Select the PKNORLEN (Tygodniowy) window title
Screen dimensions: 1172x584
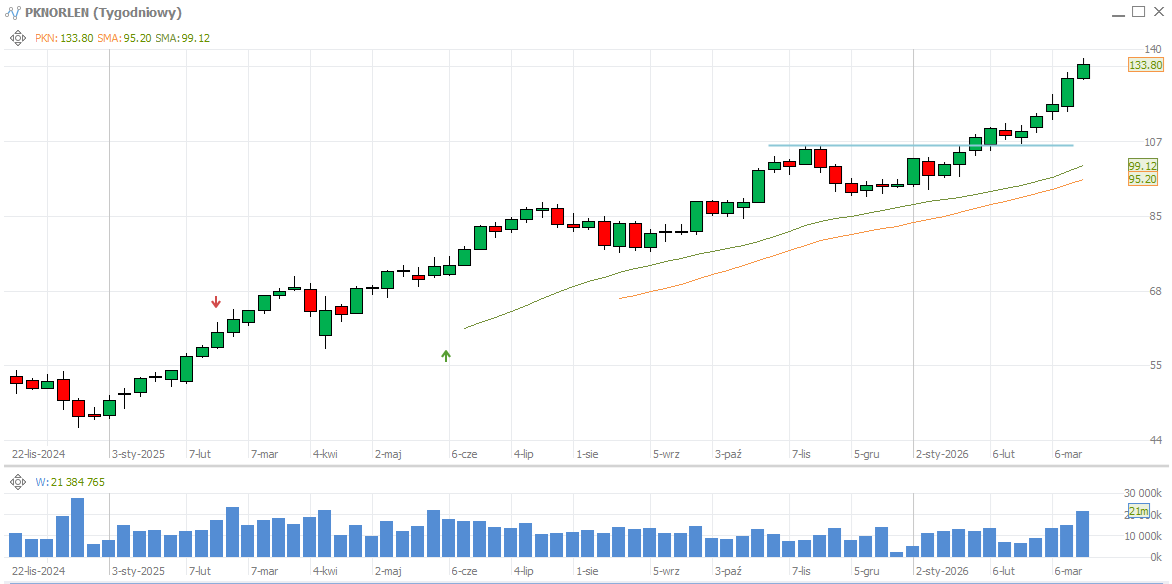tap(103, 13)
